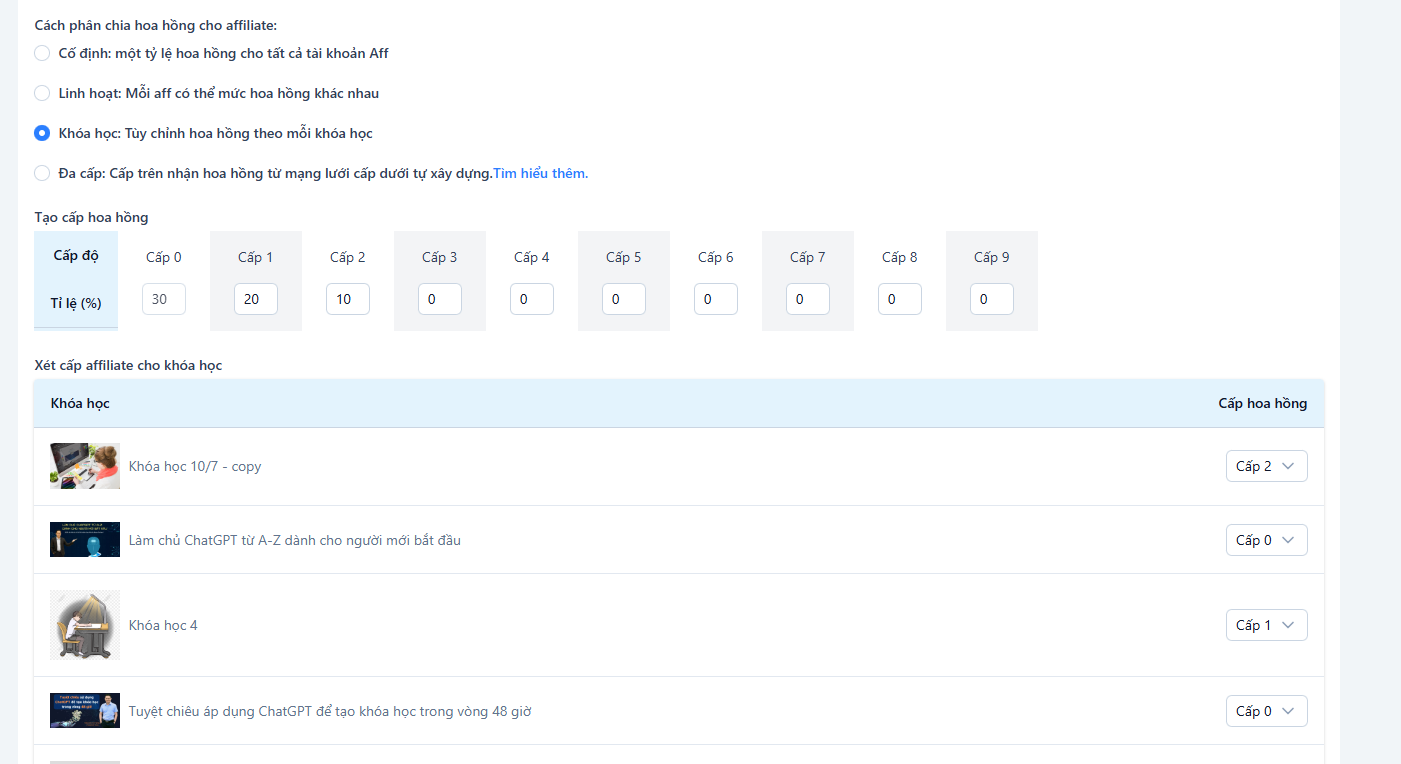This screenshot has width=1401, height=764.
Task: Choose the 'Linh hoạt' commission radio option
Action: coord(42,93)
